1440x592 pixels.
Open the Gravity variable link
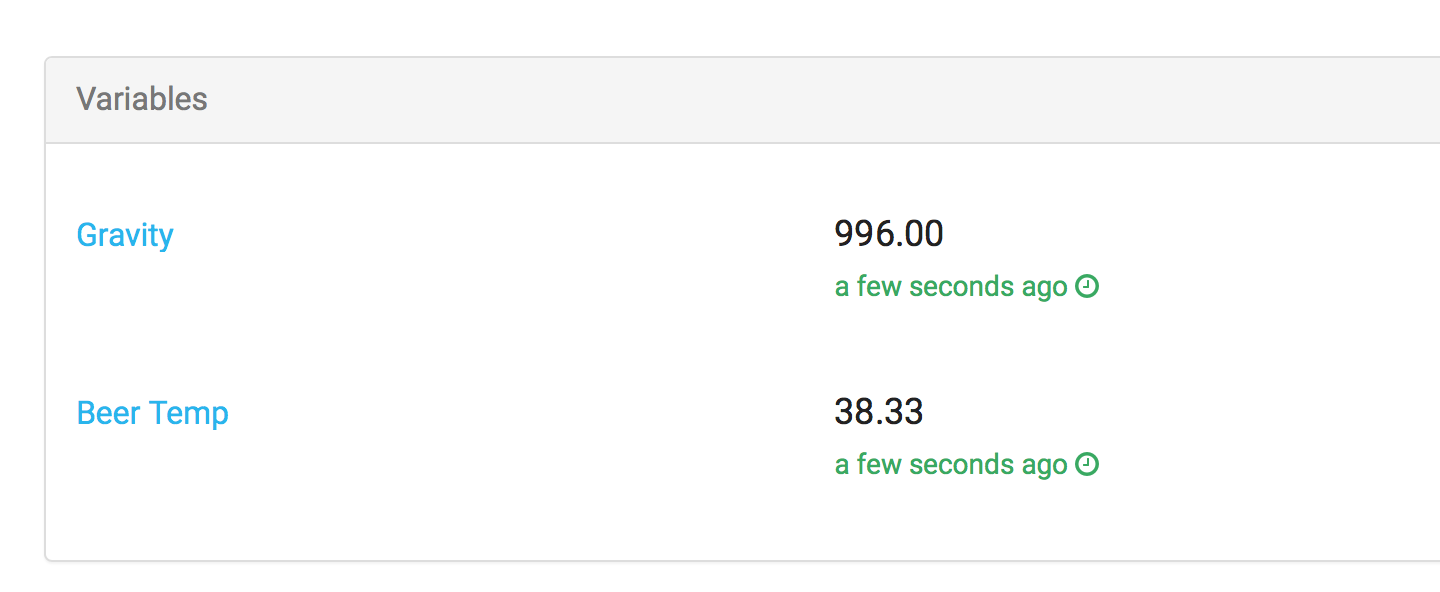click(x=125, y=235)
